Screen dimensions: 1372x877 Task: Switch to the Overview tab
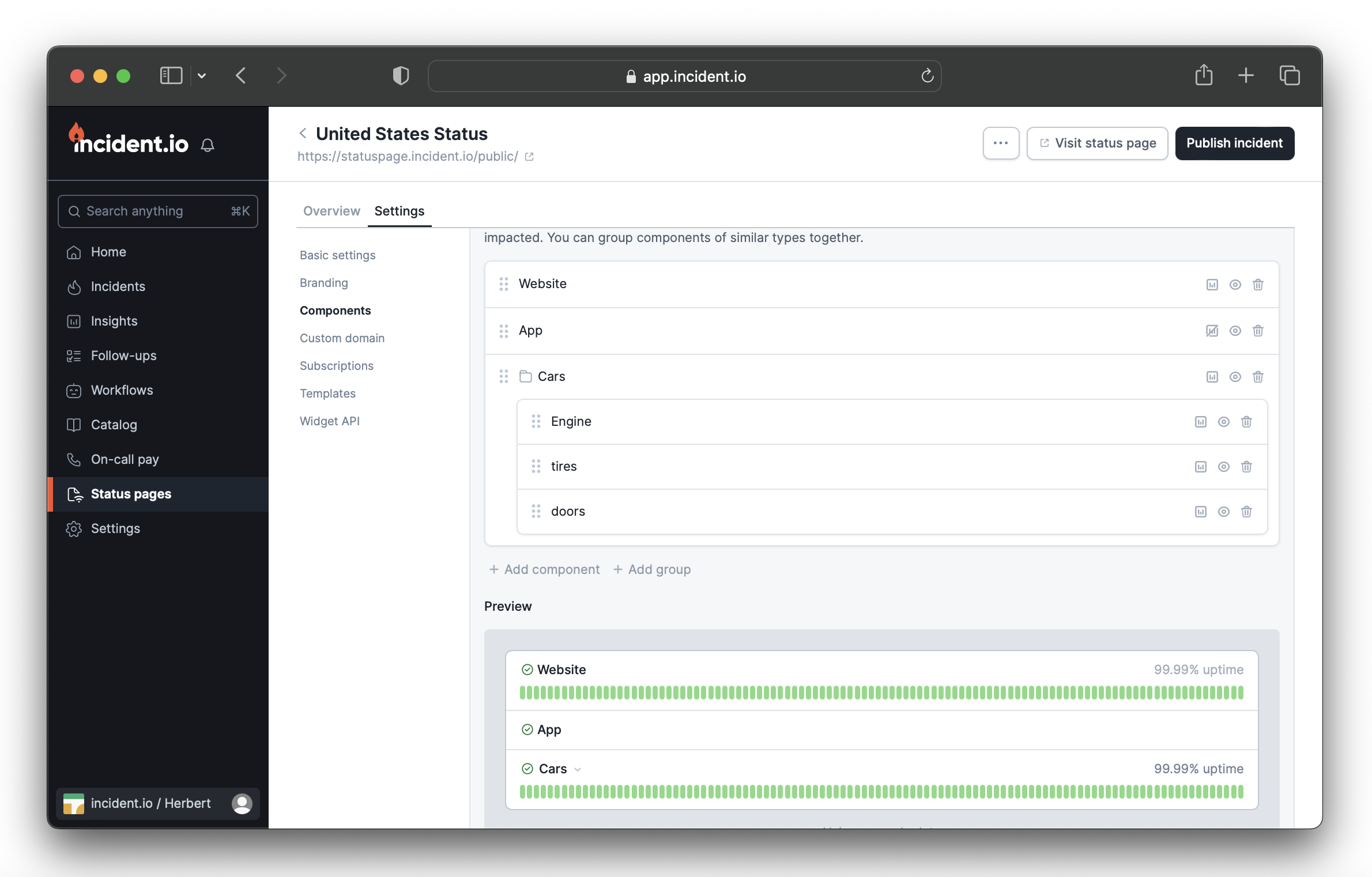tap(331, 211)
